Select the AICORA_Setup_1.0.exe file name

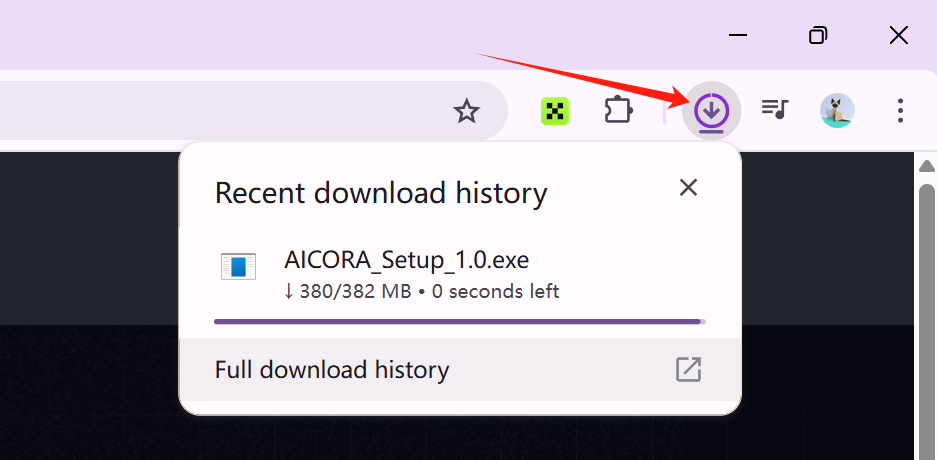(x=406, y=261)
